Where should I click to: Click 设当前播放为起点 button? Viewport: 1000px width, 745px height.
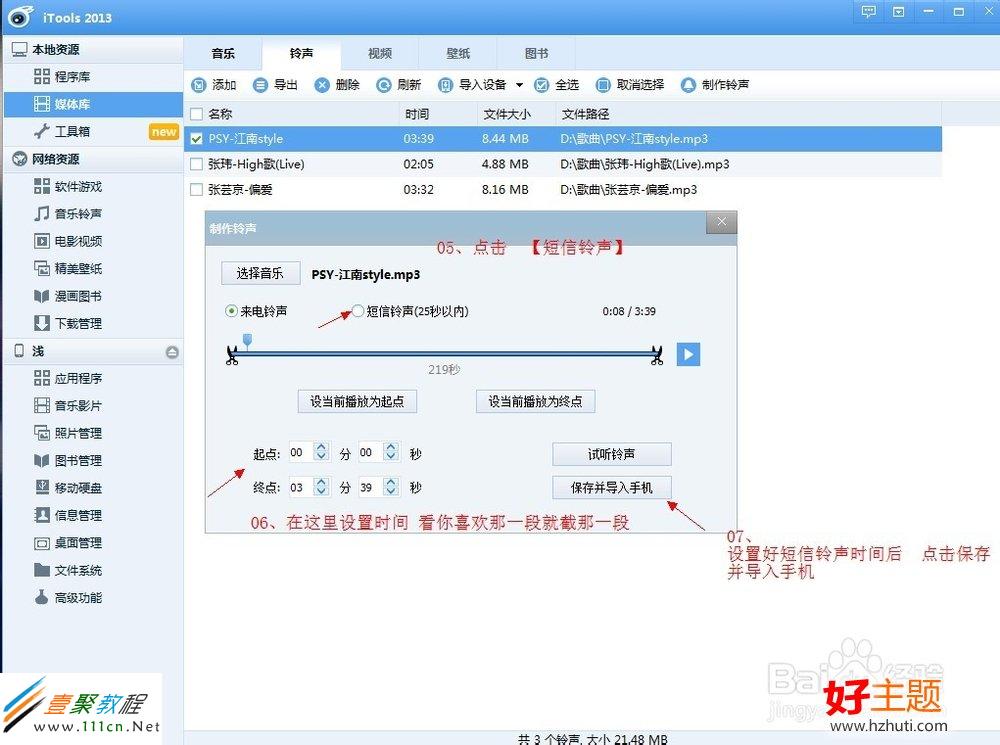(x=357, y=401)
